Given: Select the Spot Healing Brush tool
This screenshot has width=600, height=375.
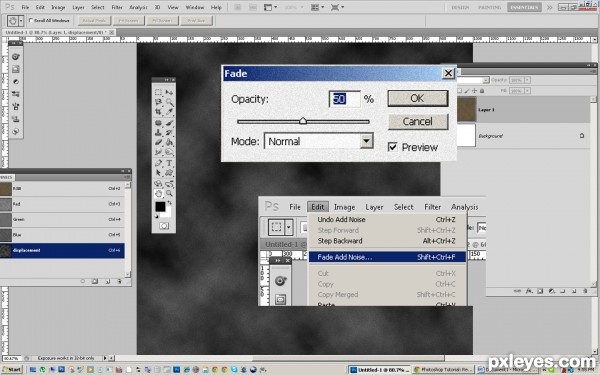Looking at the screenshot, I should (158, 123).
